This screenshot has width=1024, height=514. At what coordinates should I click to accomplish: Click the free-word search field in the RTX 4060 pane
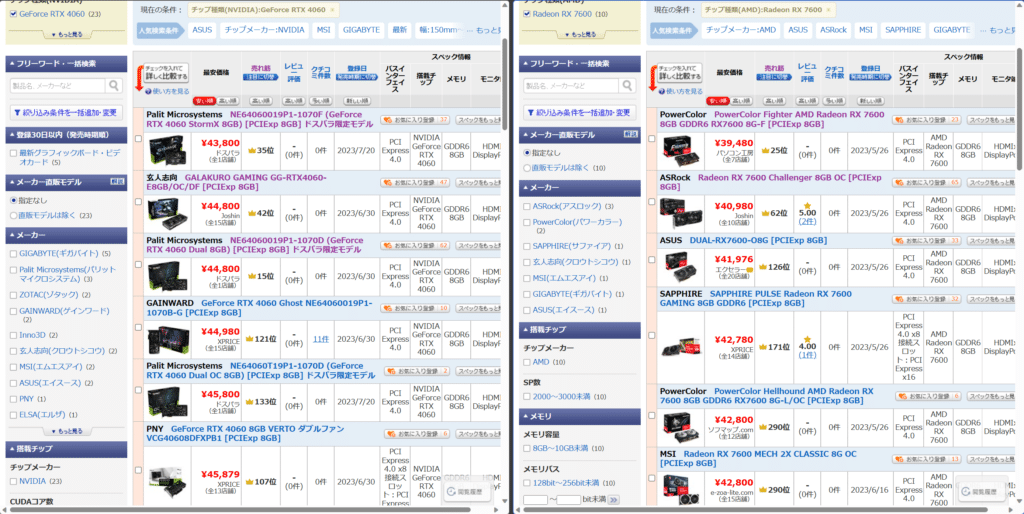[57, 86]
